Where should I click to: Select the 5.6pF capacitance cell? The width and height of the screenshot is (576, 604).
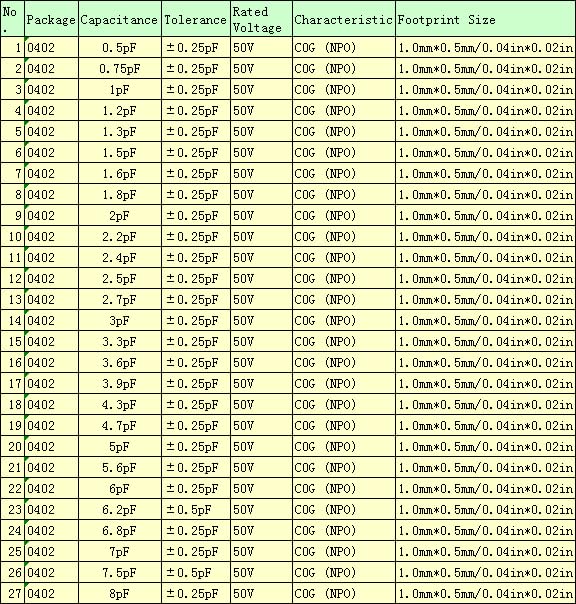tap(120, 468)
